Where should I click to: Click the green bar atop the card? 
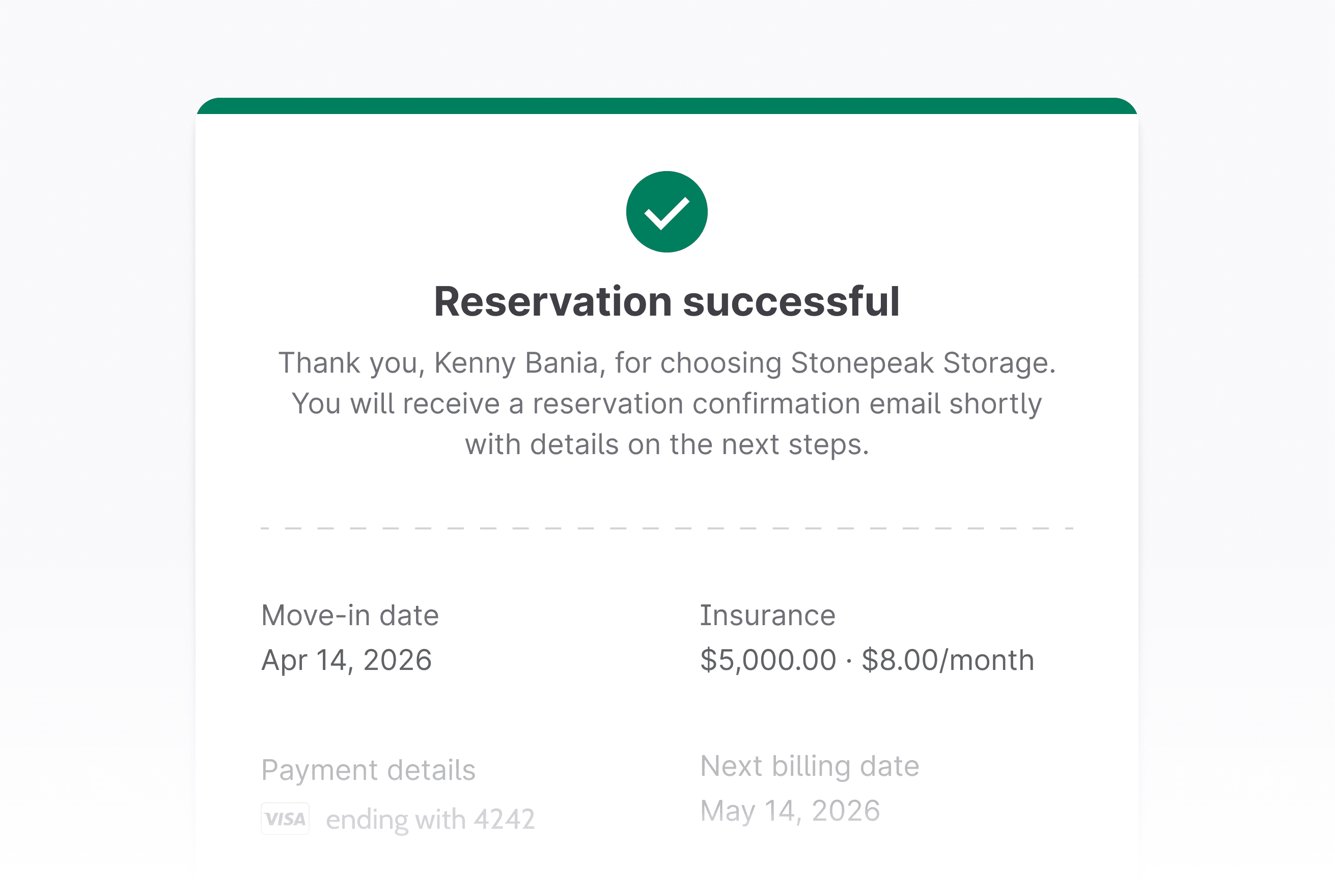point(666,106)
